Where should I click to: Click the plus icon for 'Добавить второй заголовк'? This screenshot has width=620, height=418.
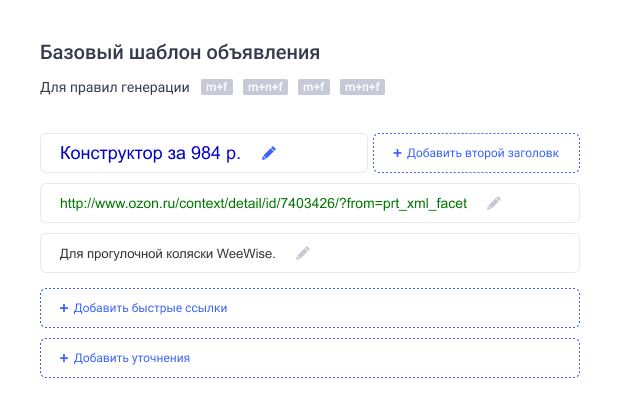click(x=397, y=153)
